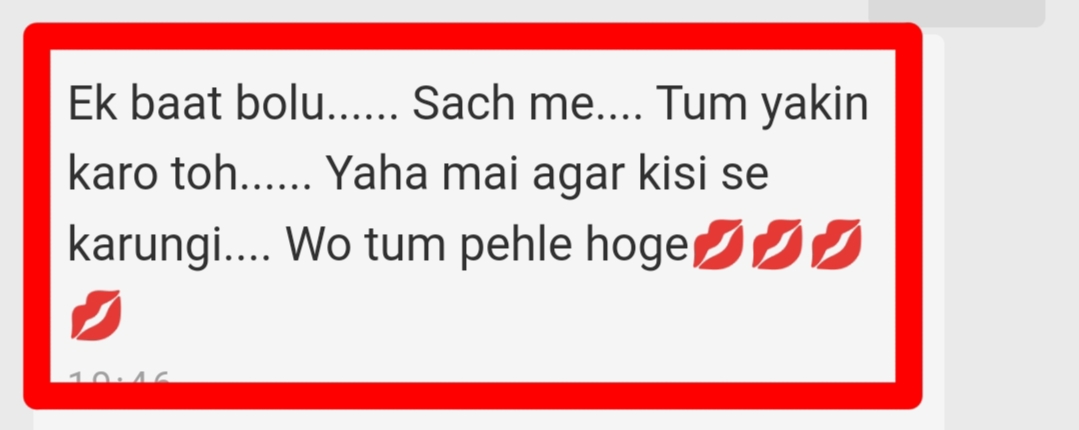
Task: Click the words "karo toh"
Action: click(151, 175)
